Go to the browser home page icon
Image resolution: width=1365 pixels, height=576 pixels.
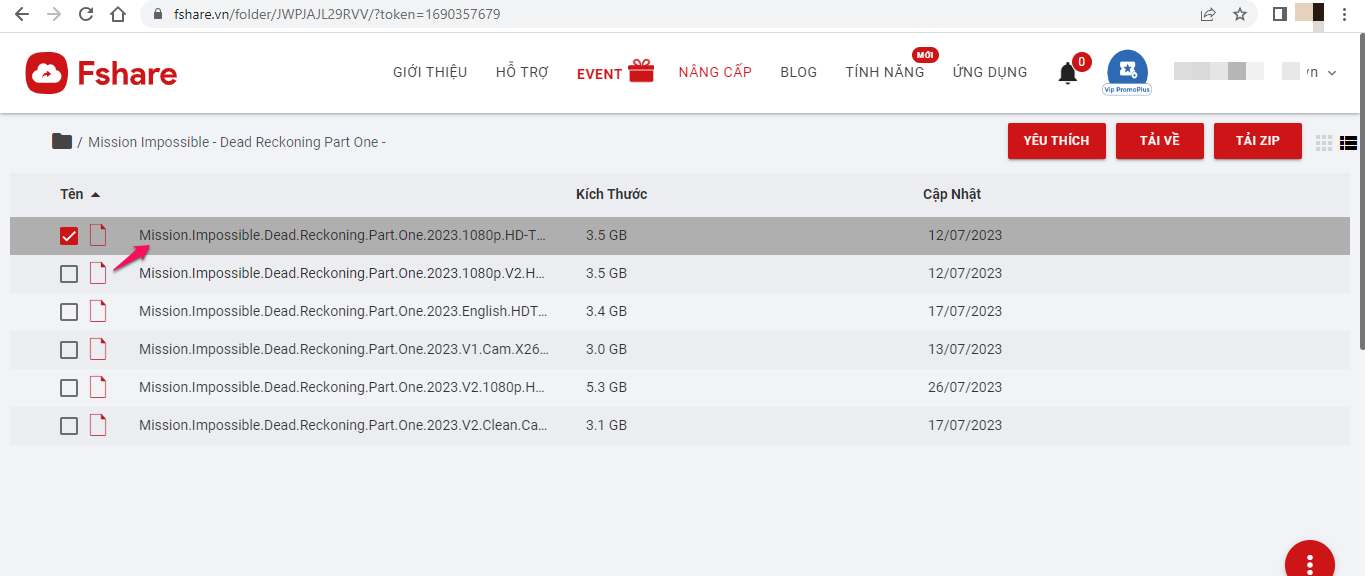pos(118,15)
